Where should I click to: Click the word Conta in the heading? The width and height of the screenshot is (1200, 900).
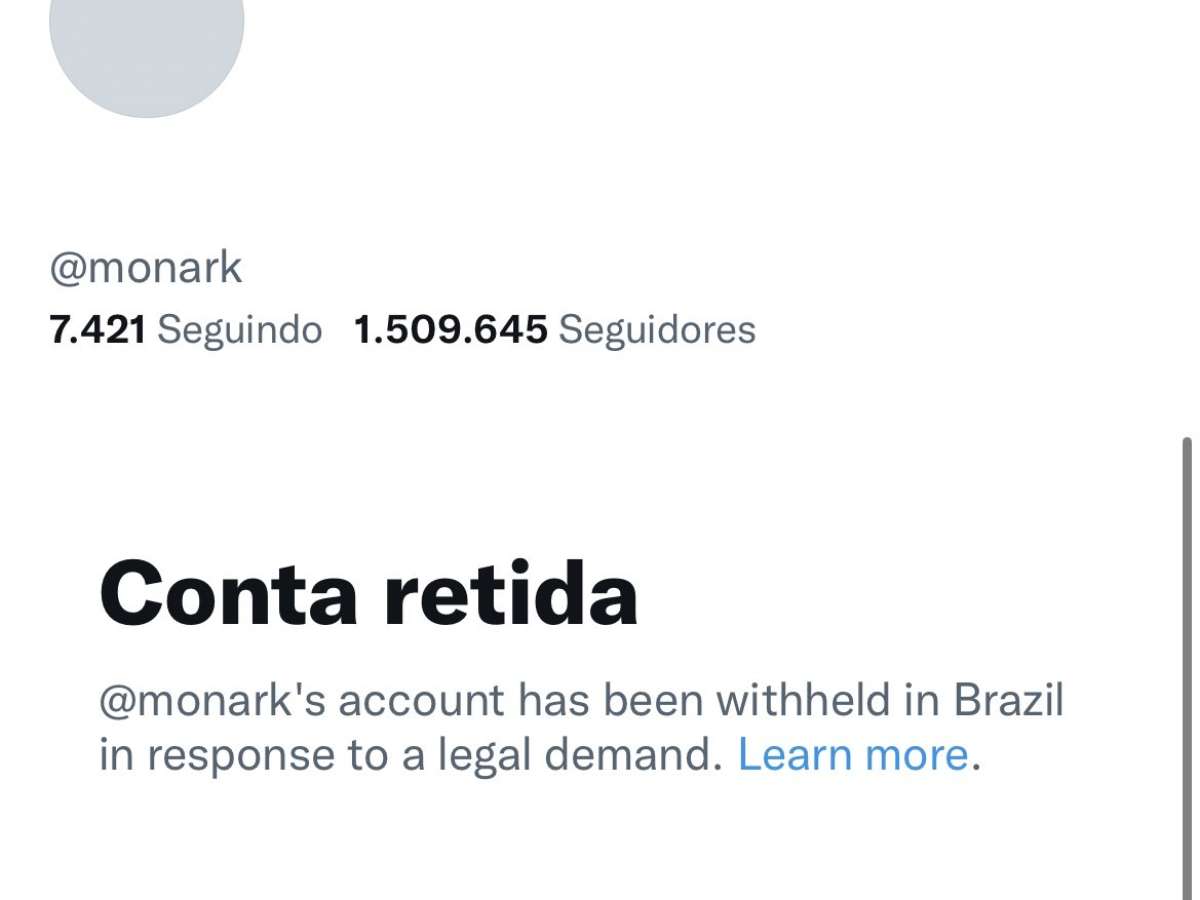[x=229, y=594]
